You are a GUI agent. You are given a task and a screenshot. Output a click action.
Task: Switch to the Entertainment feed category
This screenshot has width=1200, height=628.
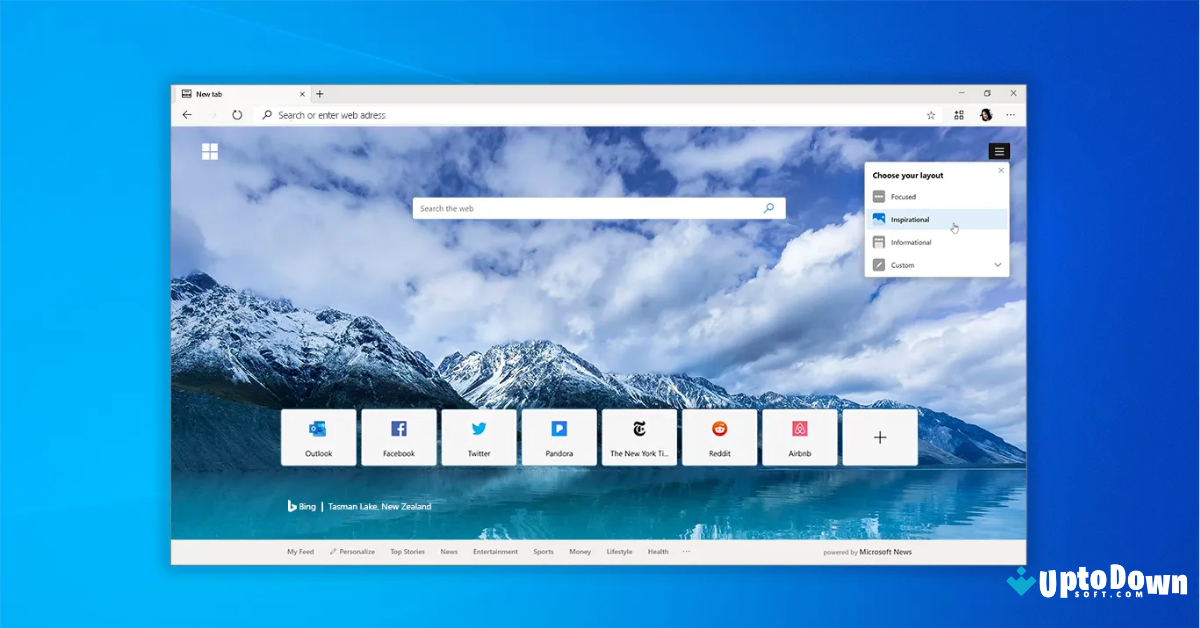click(x=495, y=551)
